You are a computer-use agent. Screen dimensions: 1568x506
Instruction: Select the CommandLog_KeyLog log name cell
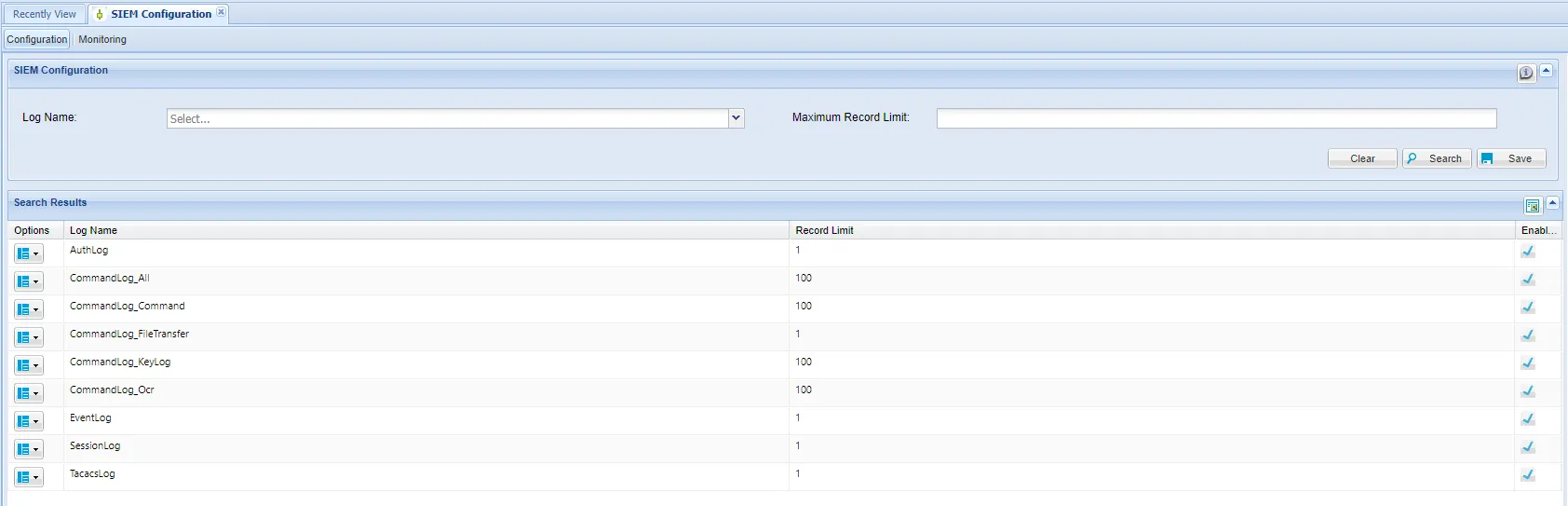[x=426, y=364]
